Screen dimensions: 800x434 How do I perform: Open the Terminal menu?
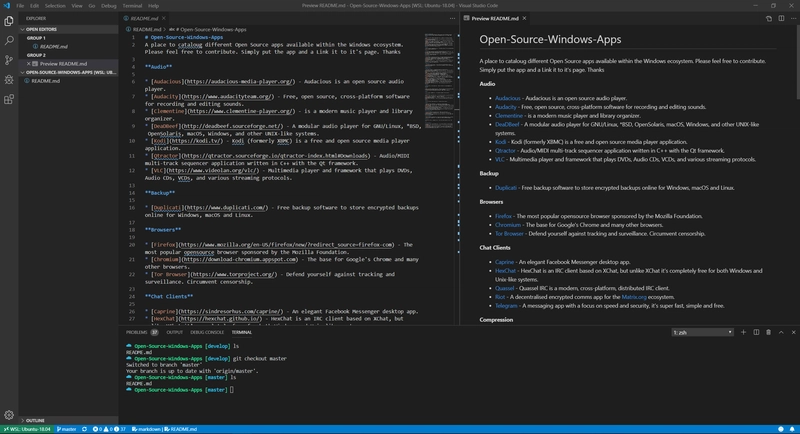coord(132,6)
